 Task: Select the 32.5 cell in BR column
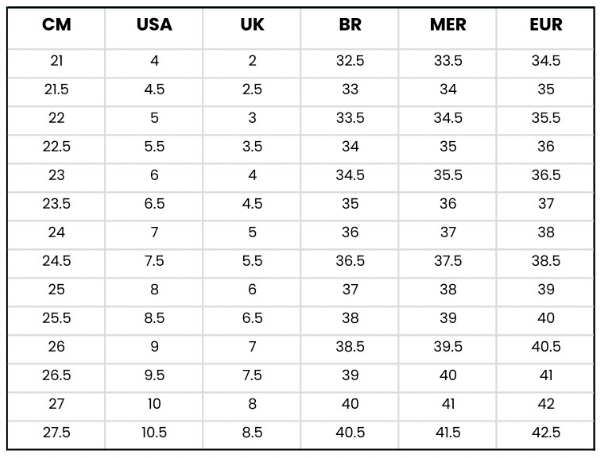pos(350,61)
